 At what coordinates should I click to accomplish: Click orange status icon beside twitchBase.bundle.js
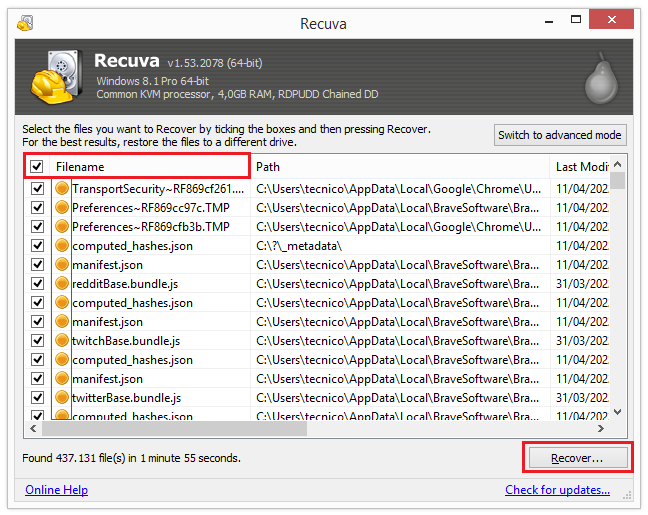pyautogui.click(x=62, y=341)
